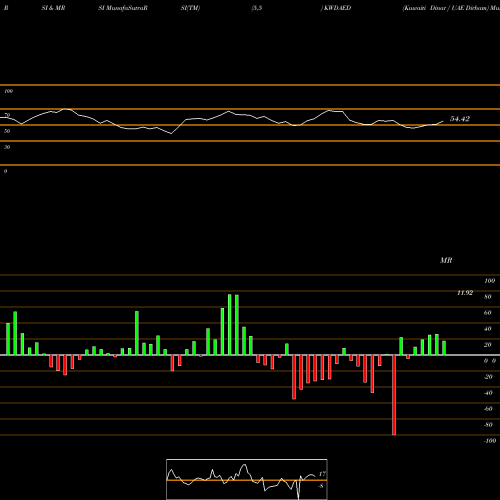
Task: Click the 54.42 RSI value label
Action: click(x=460, y=119)
